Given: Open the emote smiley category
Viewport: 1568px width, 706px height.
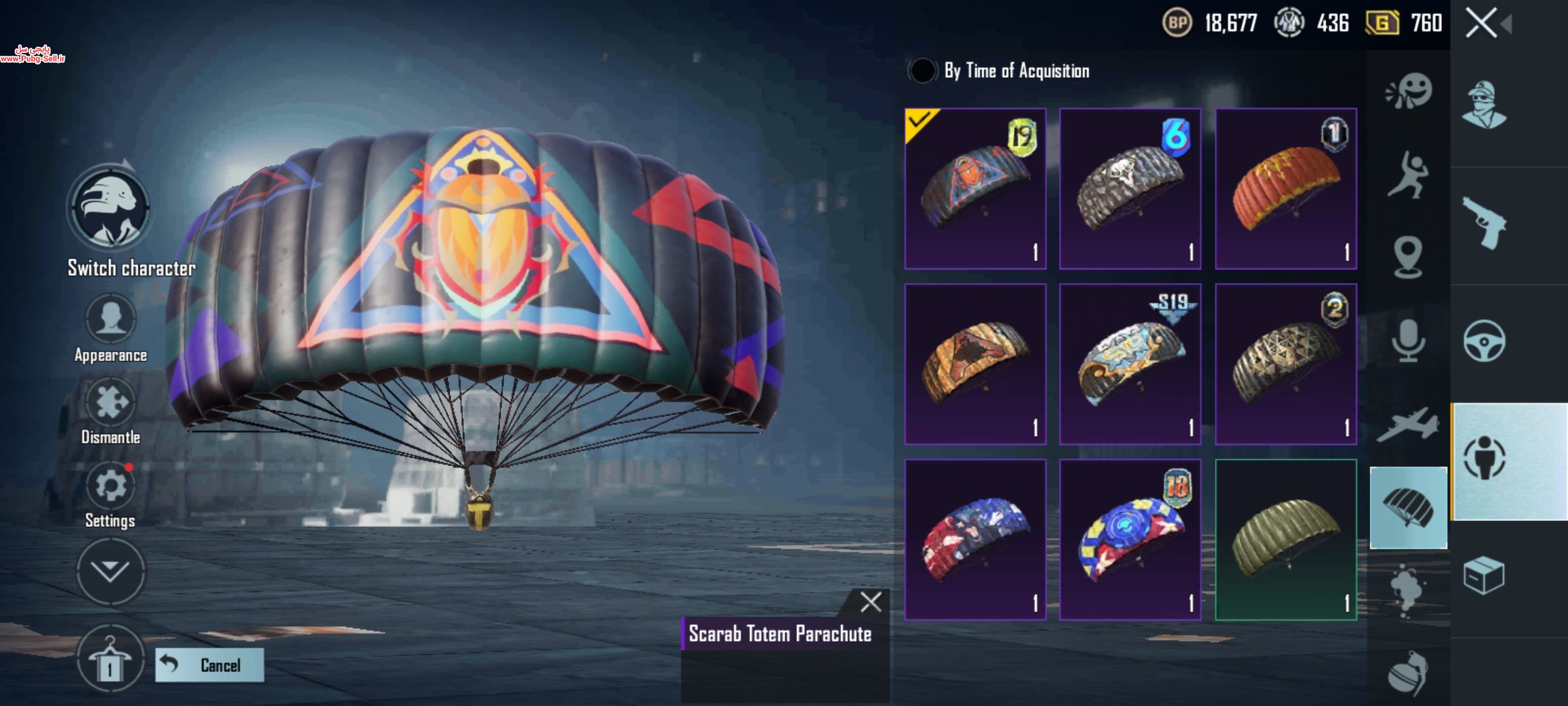Looking at the screenshot, I should point(1409,93).
